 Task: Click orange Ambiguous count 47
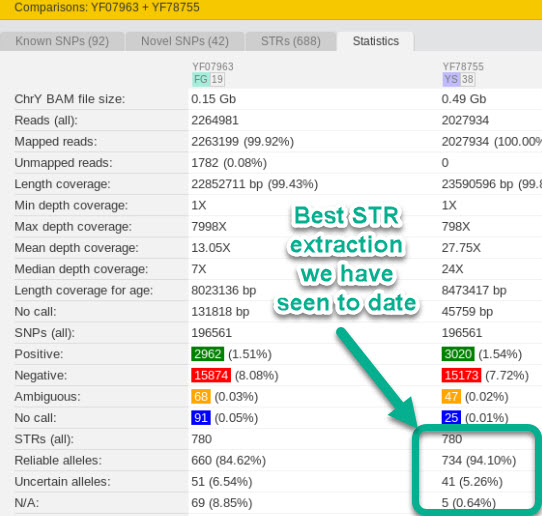pyautogui.click(x=451, y=397)
